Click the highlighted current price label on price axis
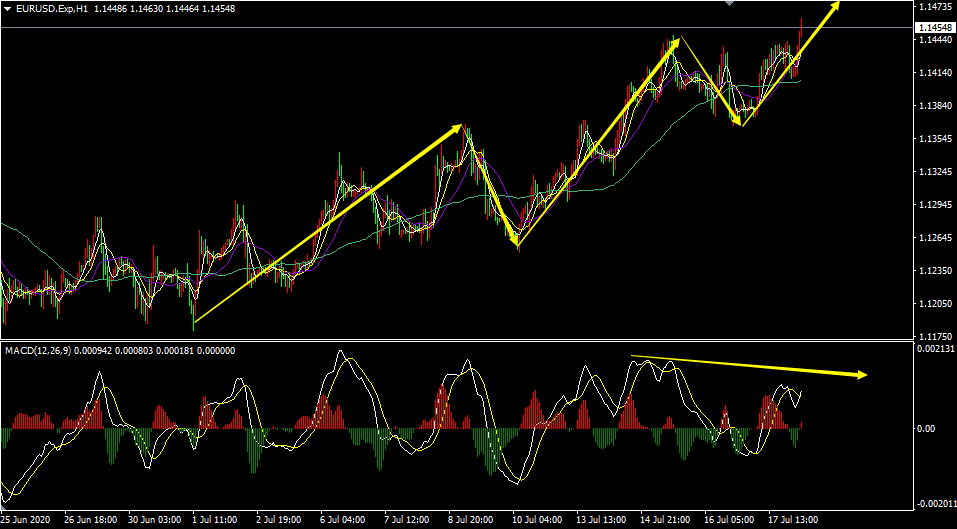Viewport: 957px width, 529px height. tap(936, 27)
